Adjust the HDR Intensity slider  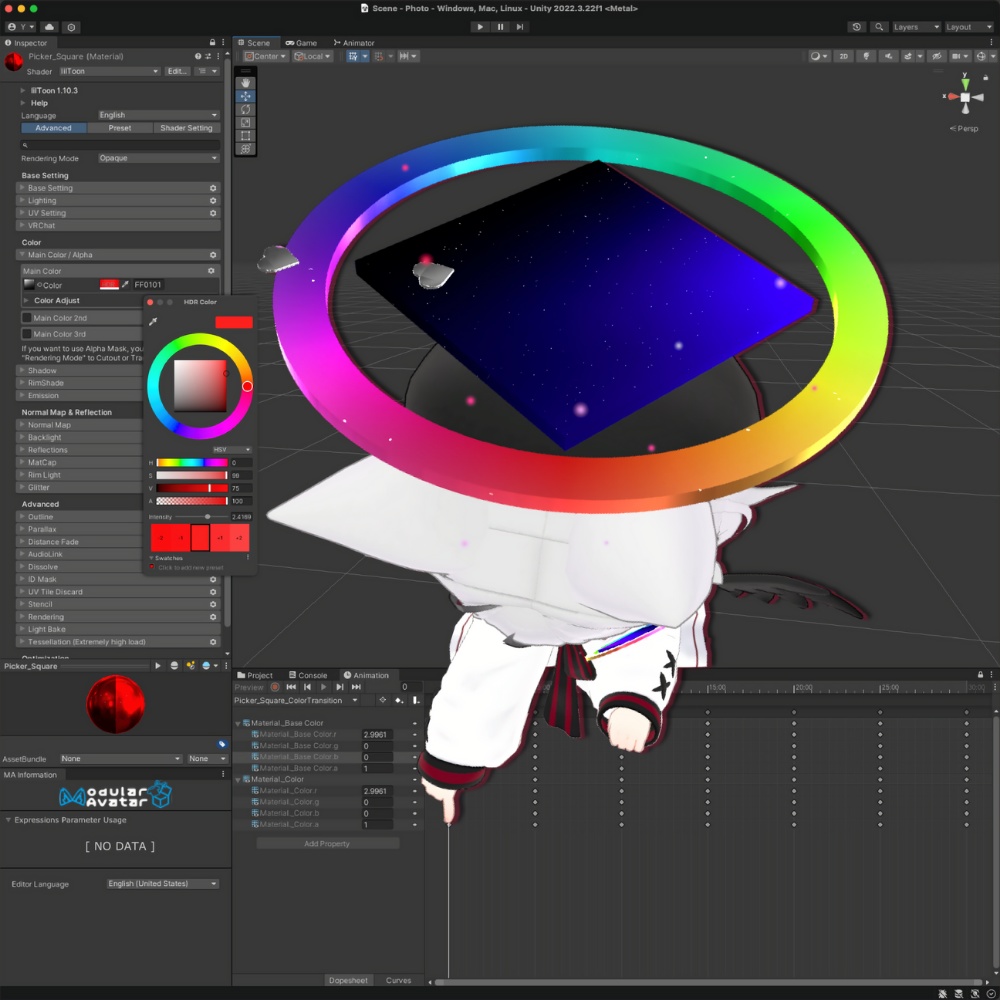click(x=202, y=517)
